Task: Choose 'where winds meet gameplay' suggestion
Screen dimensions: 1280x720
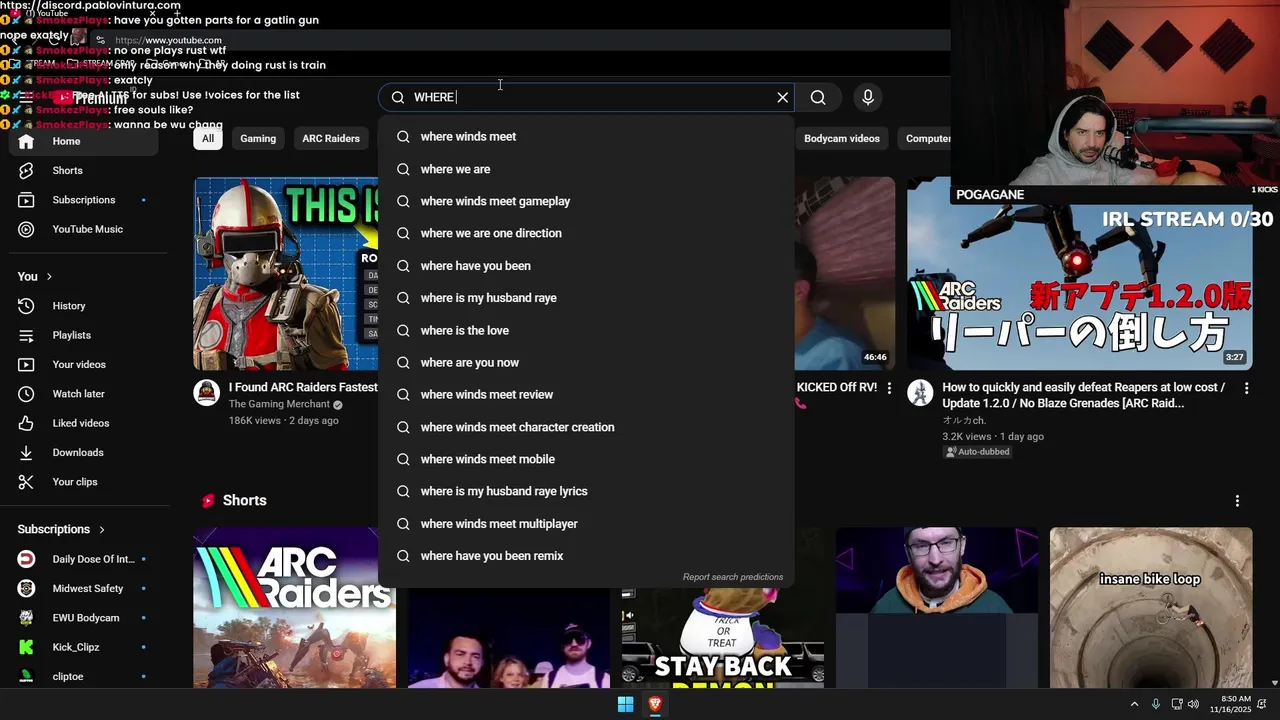Action: point(586,201)
